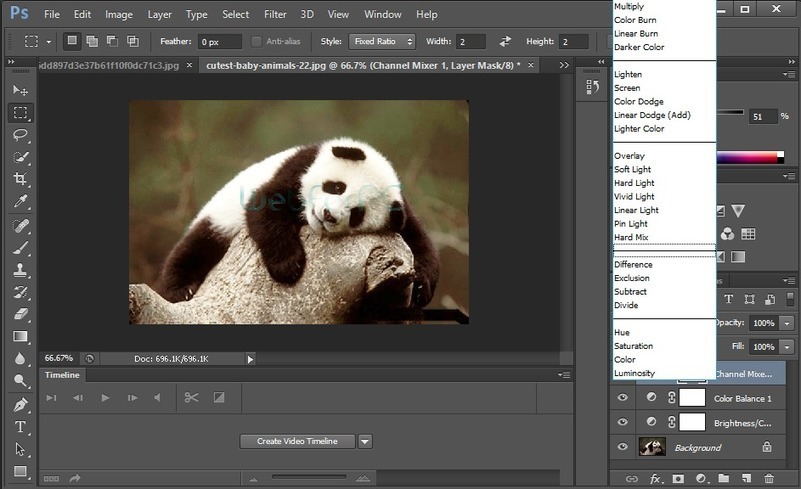801x489 pixels.
Task: Hide the Color Balance 1 layer
Action: tap(623, 398)
